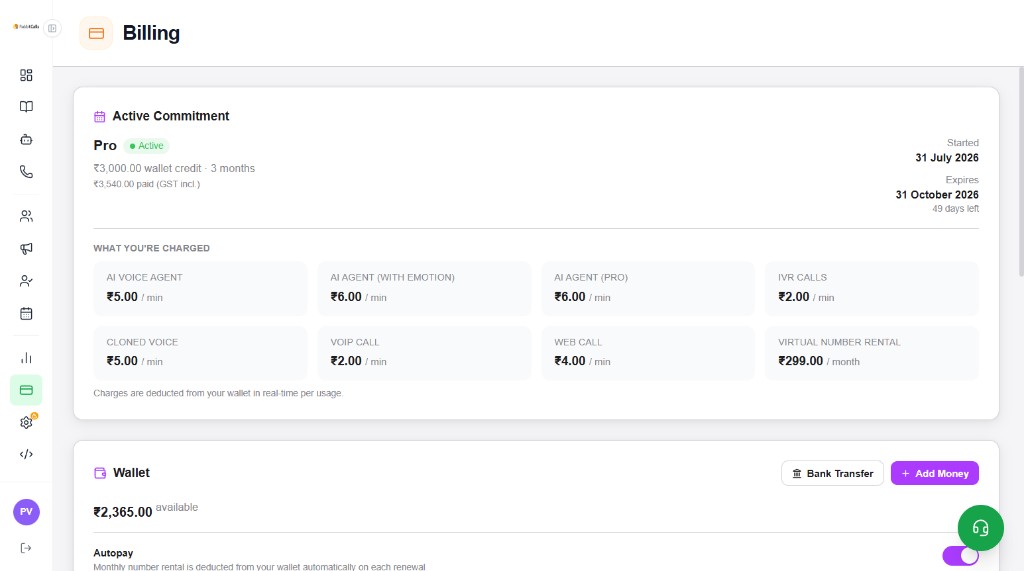The width and height of the screenshot is (1024, 571).
Task: Click the Active status badge
Action: [146, 146]
